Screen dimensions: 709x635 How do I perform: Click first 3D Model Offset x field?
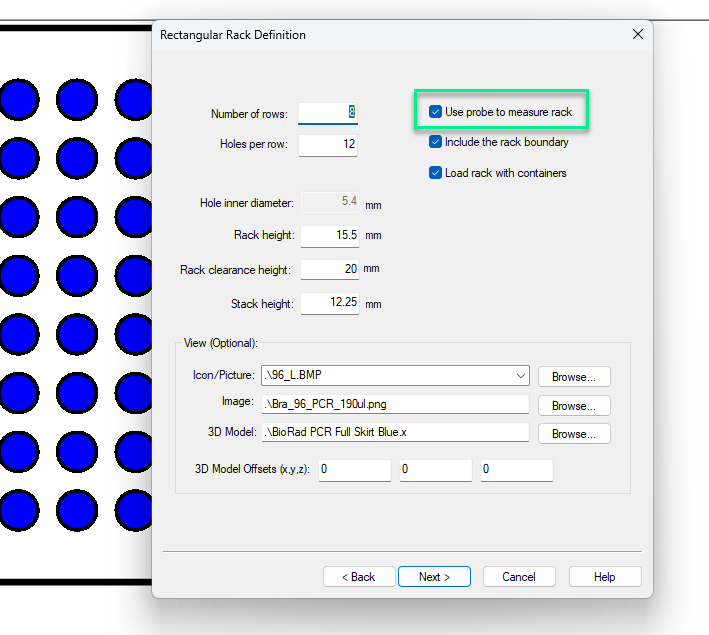tap(355, 469)
